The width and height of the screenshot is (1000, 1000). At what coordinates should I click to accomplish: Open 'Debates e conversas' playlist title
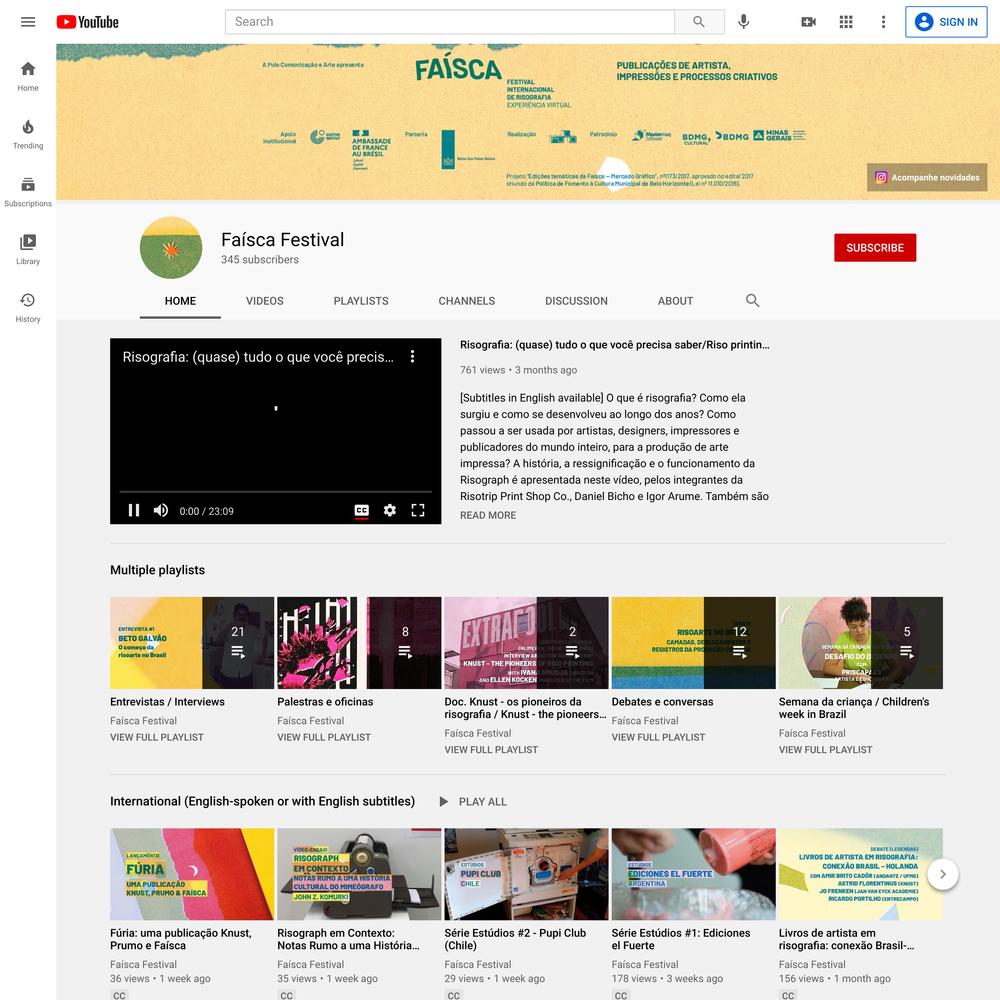pos(663,702)
